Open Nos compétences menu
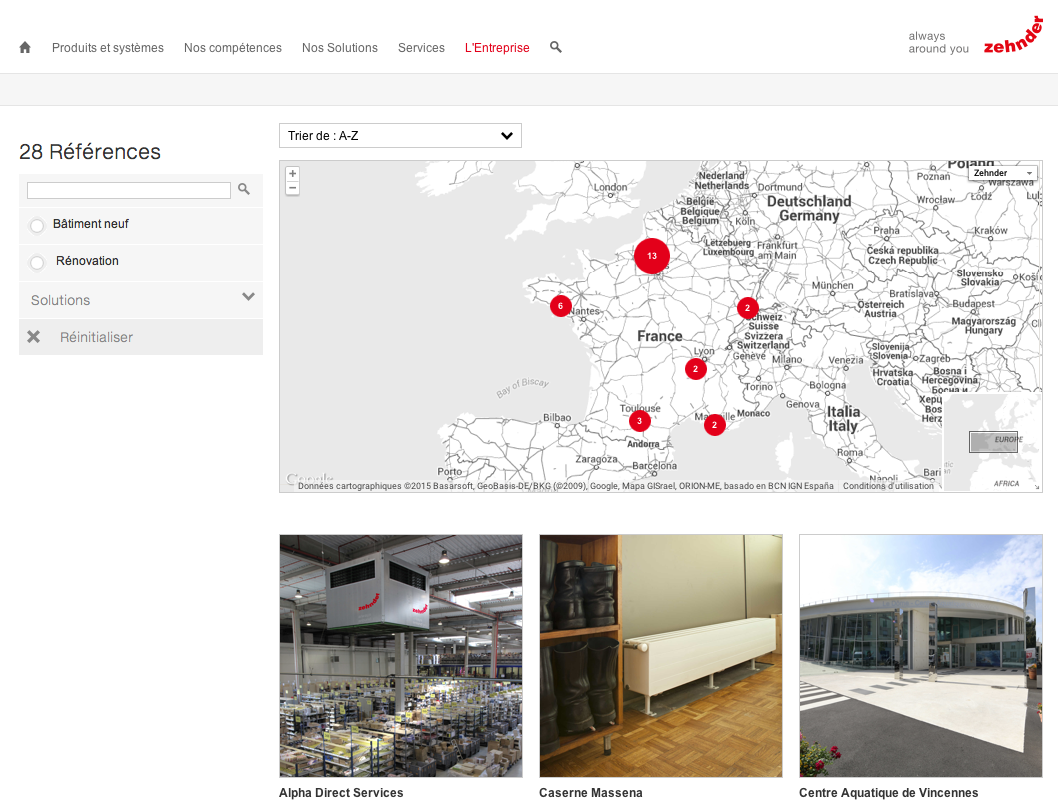This screenshot has height=800, width=1058. (233, 48)
